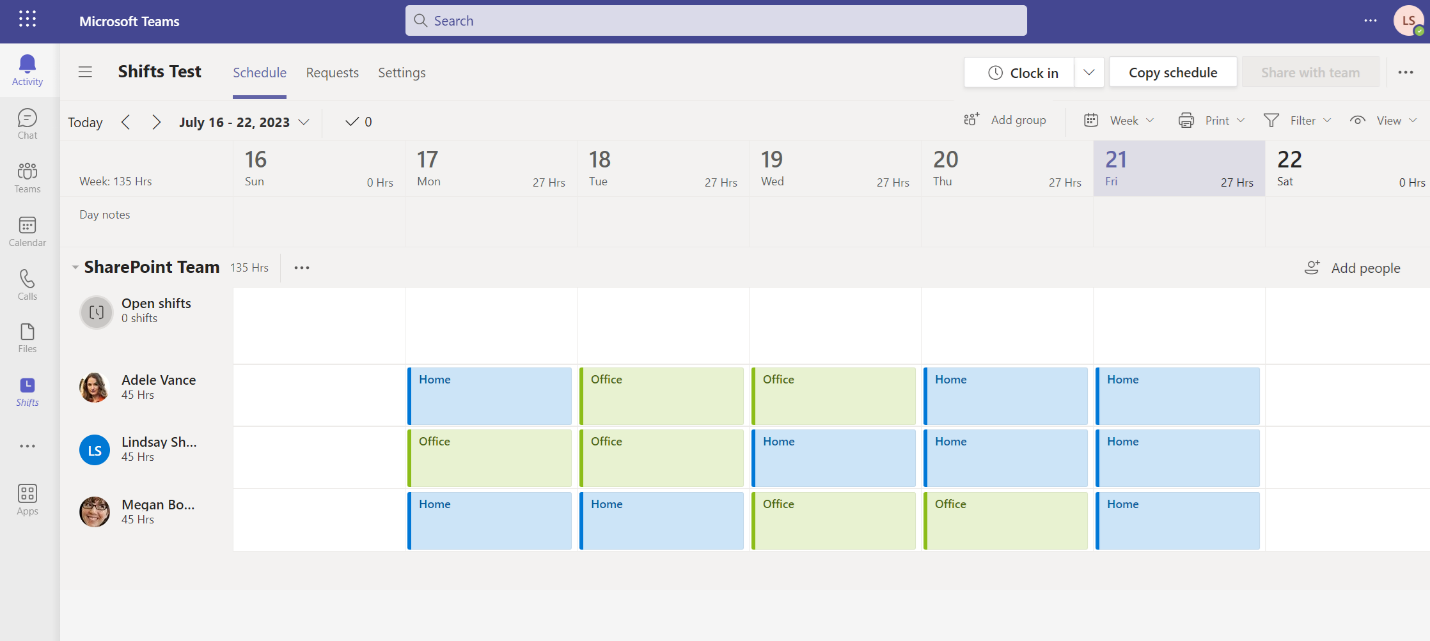Click in the Search box

coord(716,20)
